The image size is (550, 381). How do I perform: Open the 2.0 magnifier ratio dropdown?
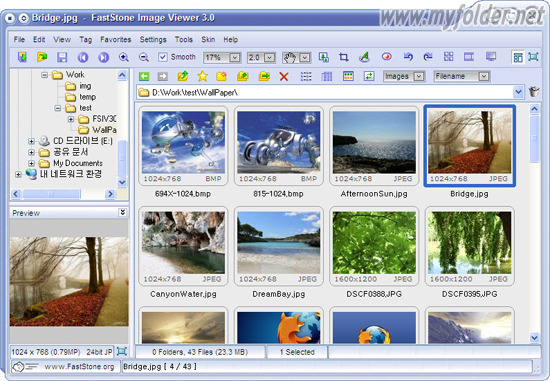coord(269,58)
